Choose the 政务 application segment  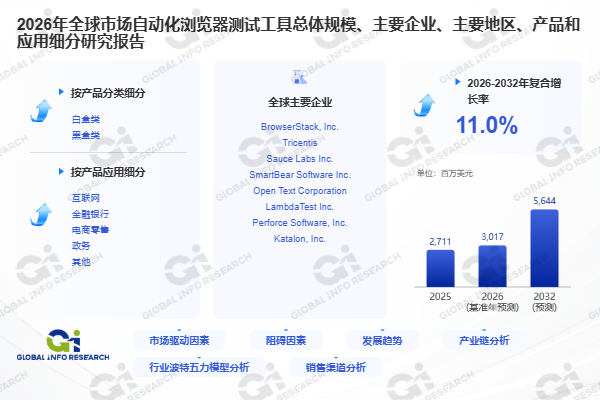tap(81, 246)
